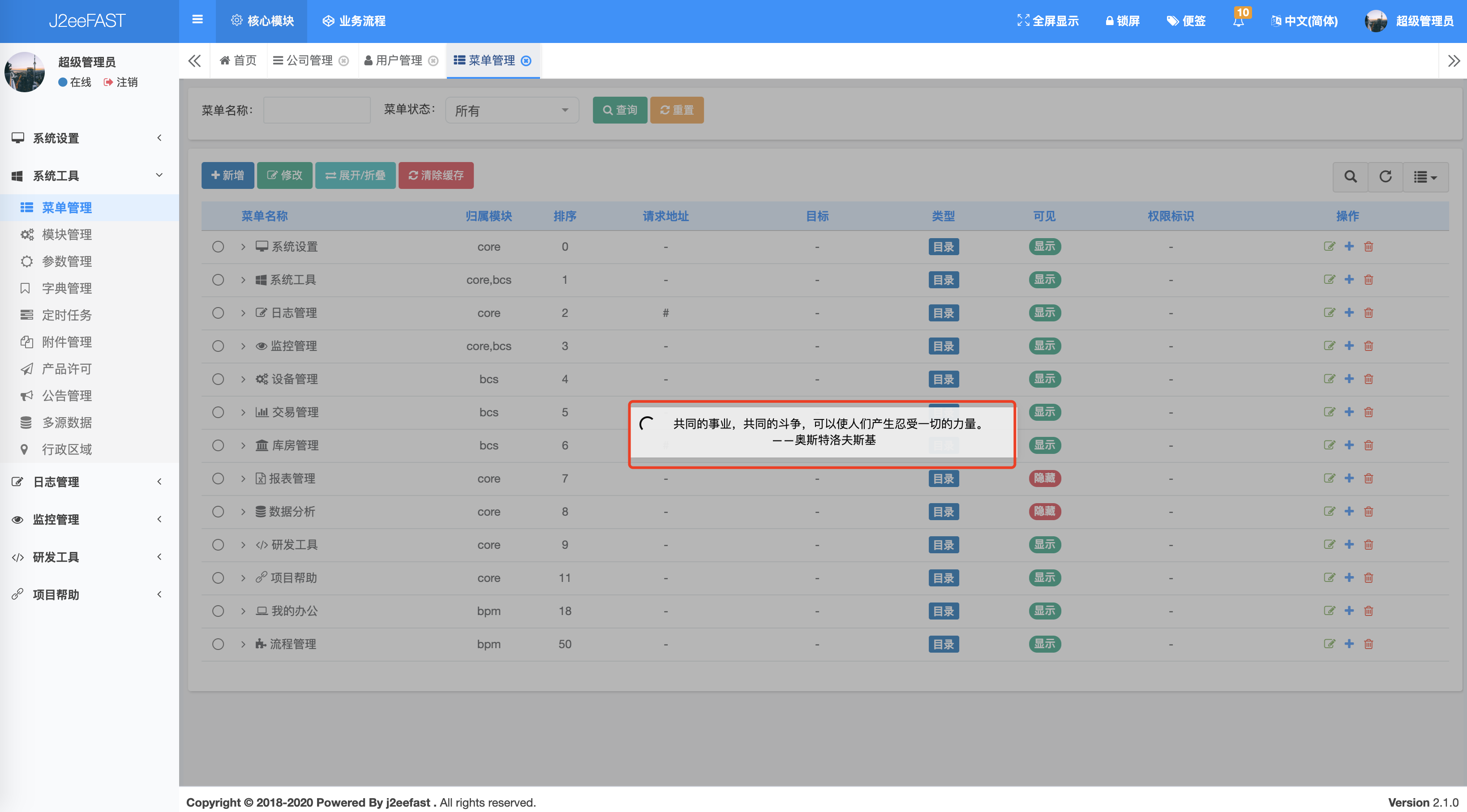Open the notifications bell icon
Image resolution: width=1467 pixels, height=812 pixels.
[x=1239, y=21]
